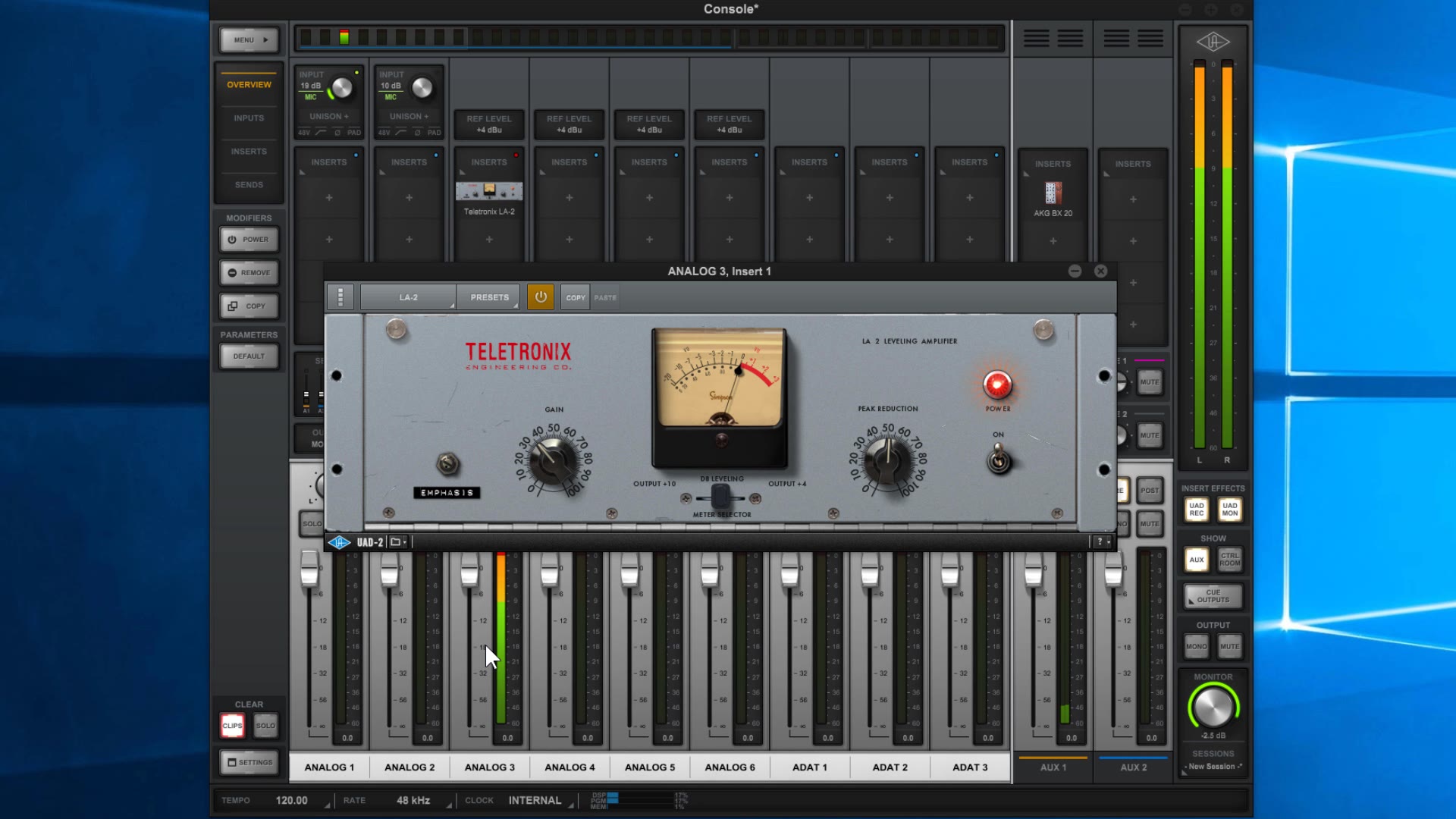Switch to the OVERVIEW view

tap(249, 85)
